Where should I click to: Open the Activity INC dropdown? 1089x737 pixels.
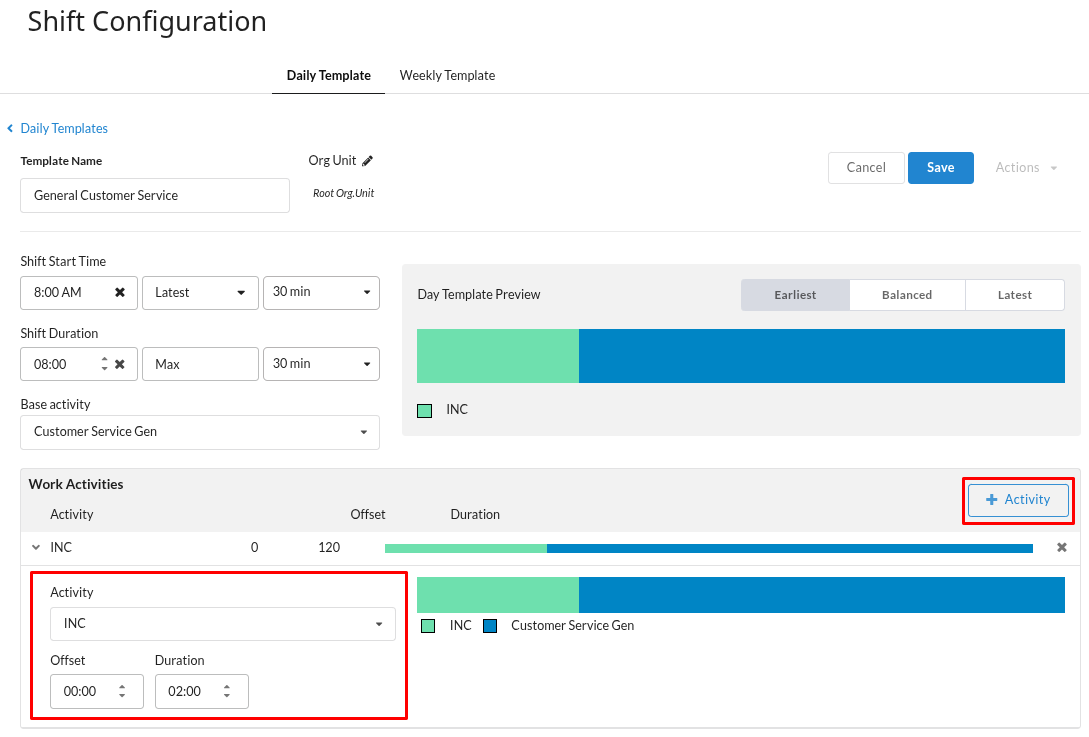click(222, 624)
